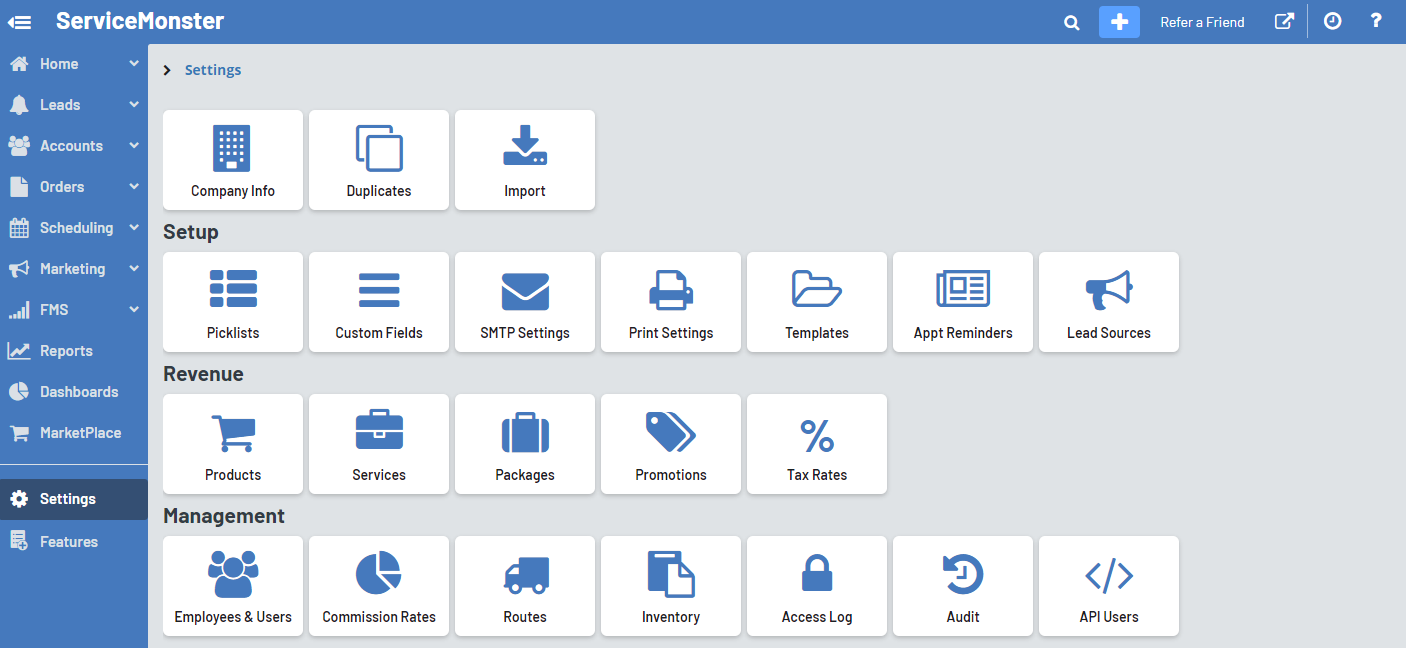Open the Company Info building icon
This screenshot has height=648, width=1406.
click(x=232, y=149)
